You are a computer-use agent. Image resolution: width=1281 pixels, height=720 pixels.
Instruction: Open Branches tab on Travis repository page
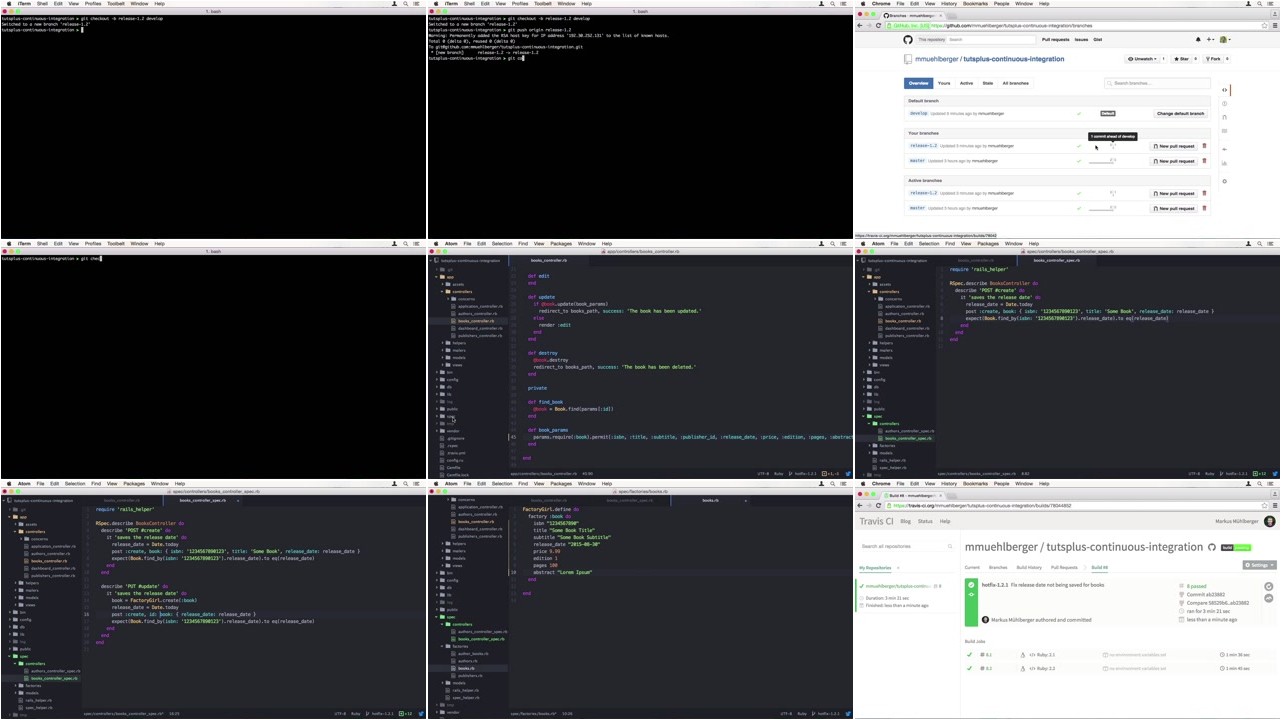[x=998, y=567]
